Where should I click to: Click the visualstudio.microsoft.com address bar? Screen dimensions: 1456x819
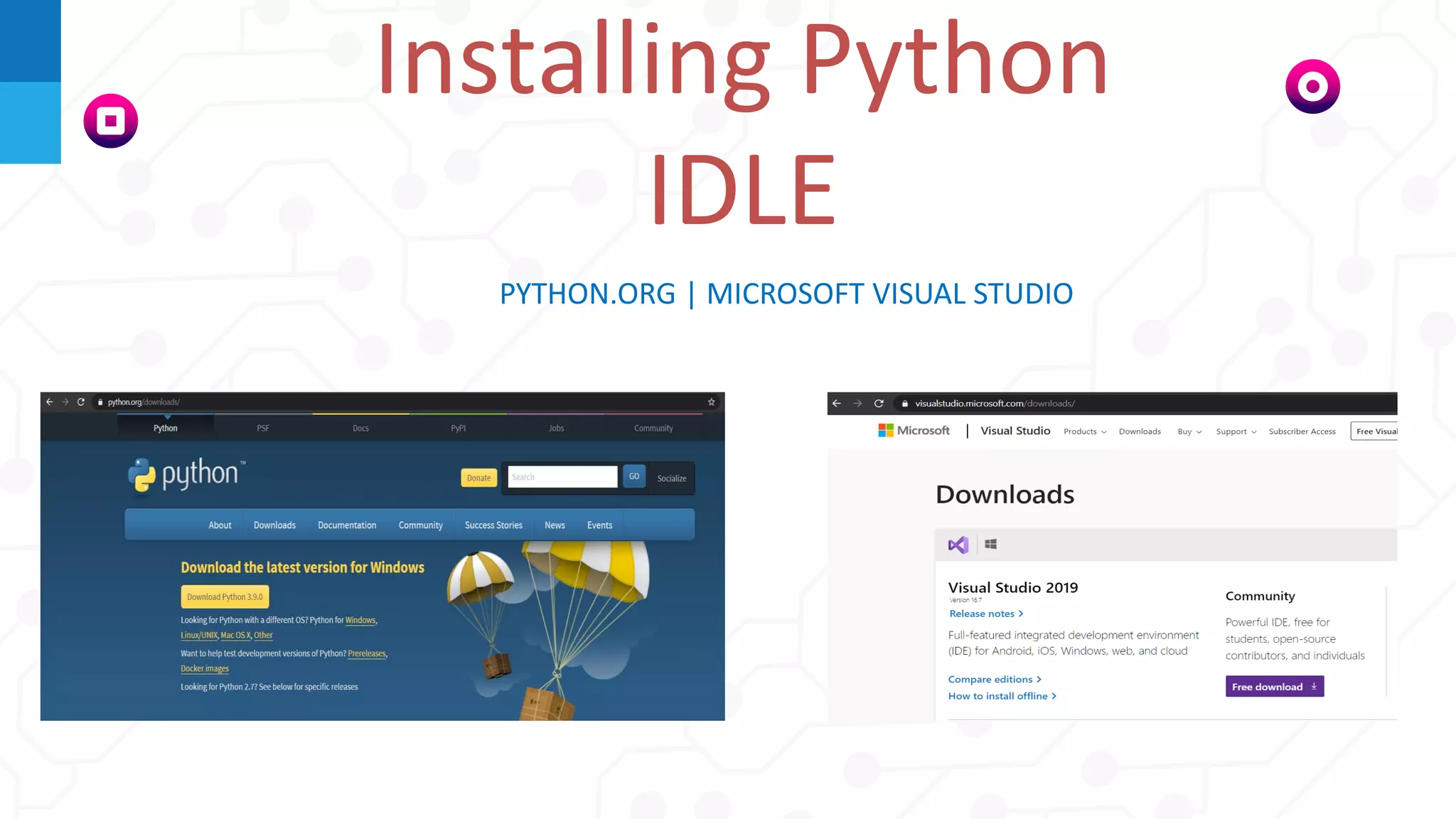point(1145,404)
